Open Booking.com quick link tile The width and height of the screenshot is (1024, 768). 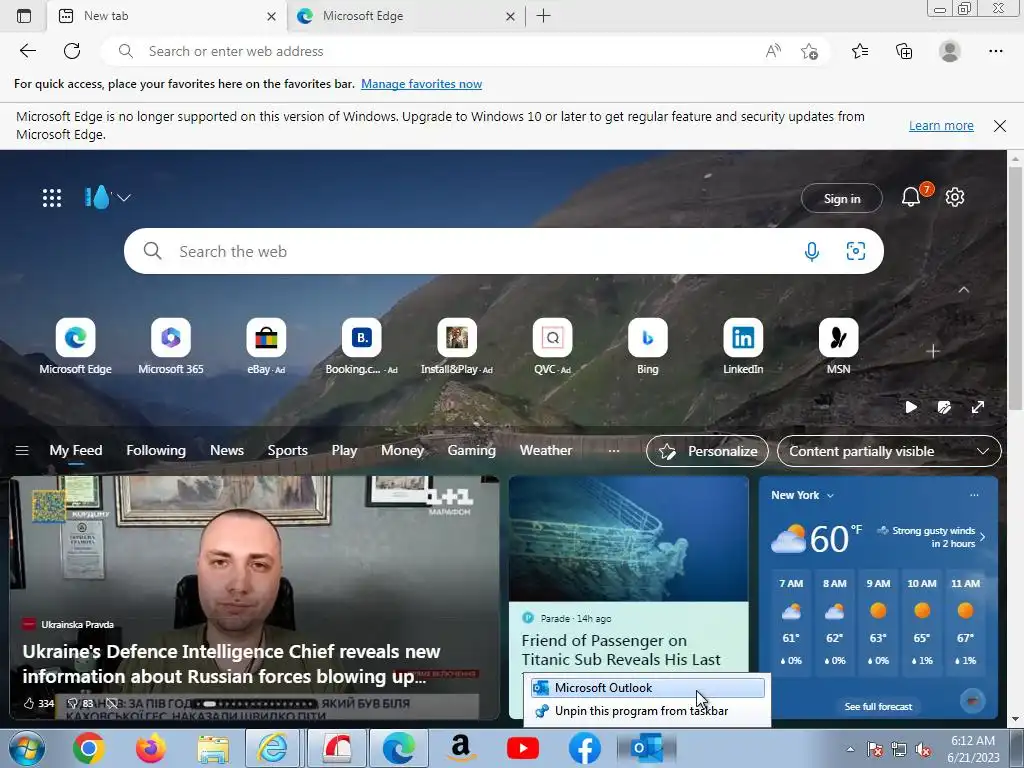point(361,347)
